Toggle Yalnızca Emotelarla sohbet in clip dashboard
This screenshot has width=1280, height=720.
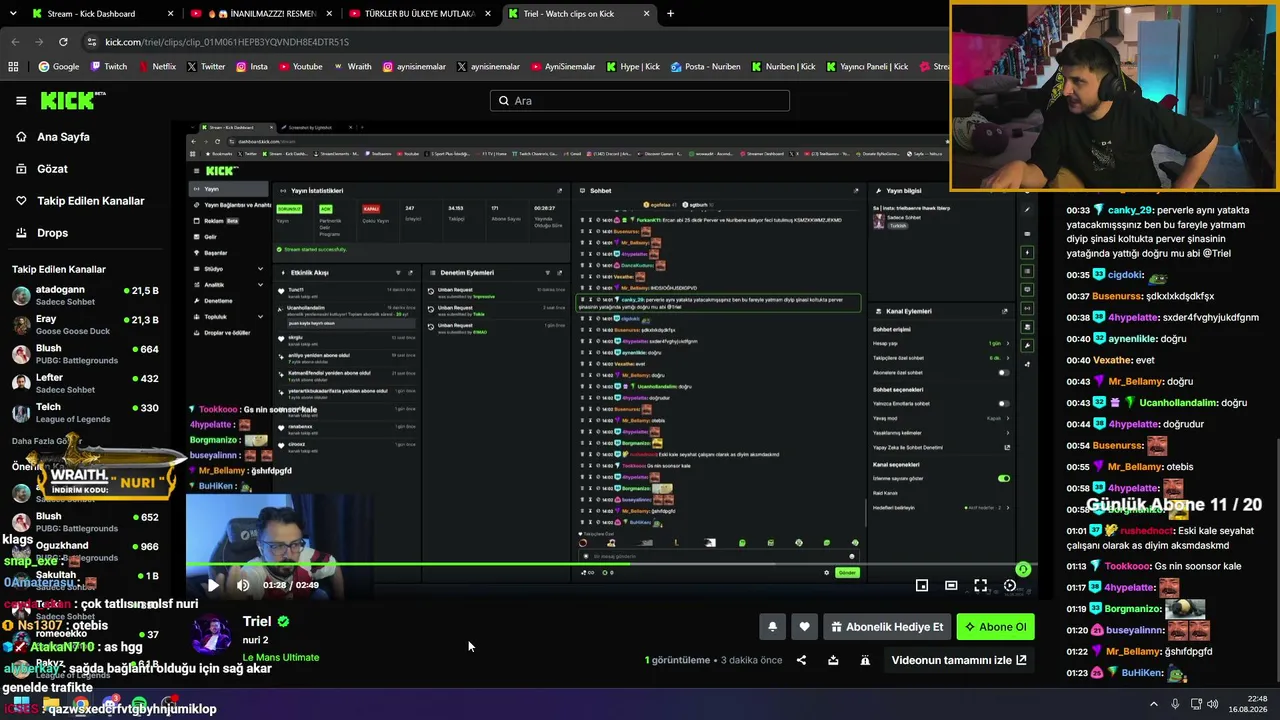1003,404
